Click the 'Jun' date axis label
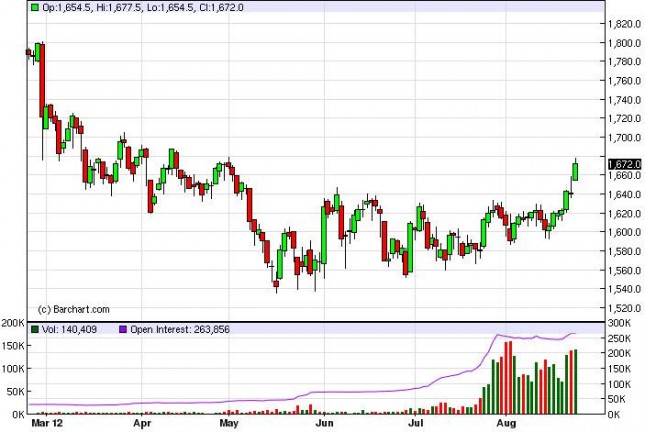 click(x=325, y=423)
